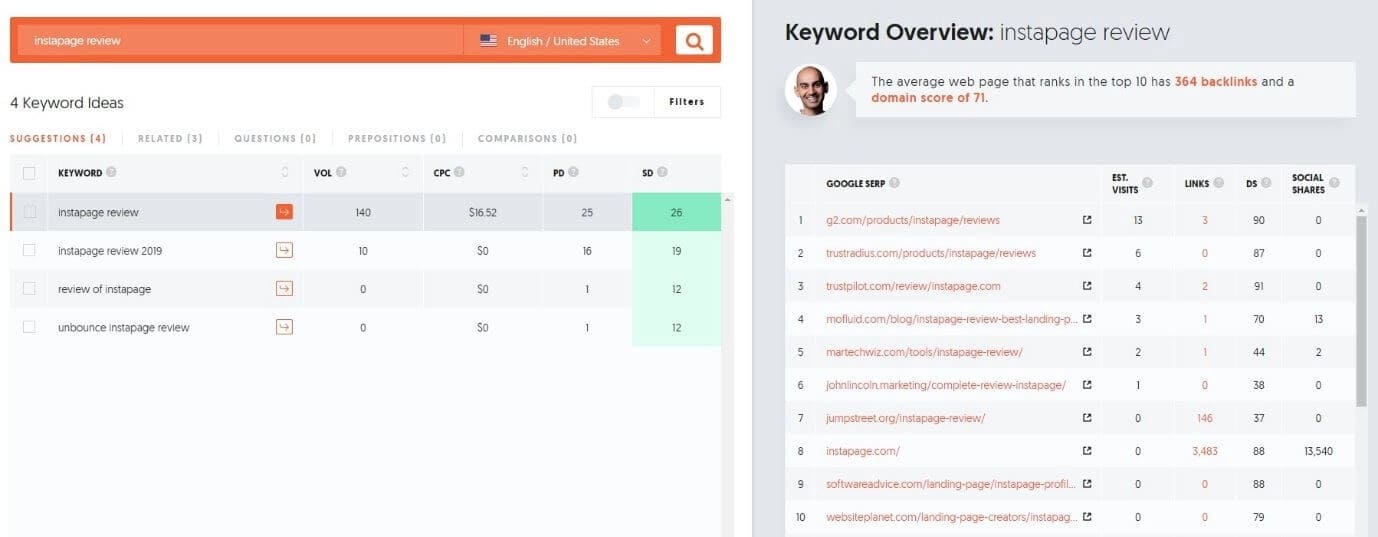This screenshot has width=1378, height=537.
Task: Open the softwareadvice.com landing-page link
Action: tap(951, 484)
